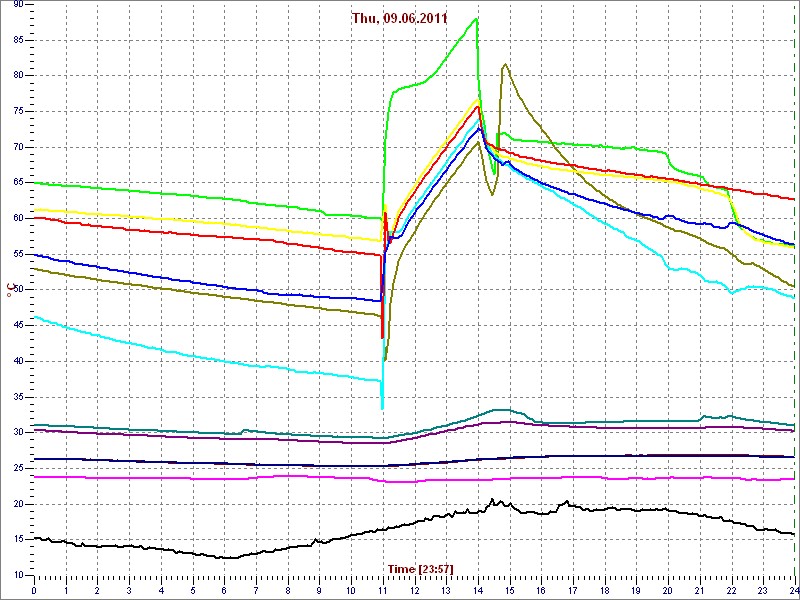This screenshot has width=800, height=600.
Task: Click the teal curve's bump near hour 15
Action: click(505, 410)
